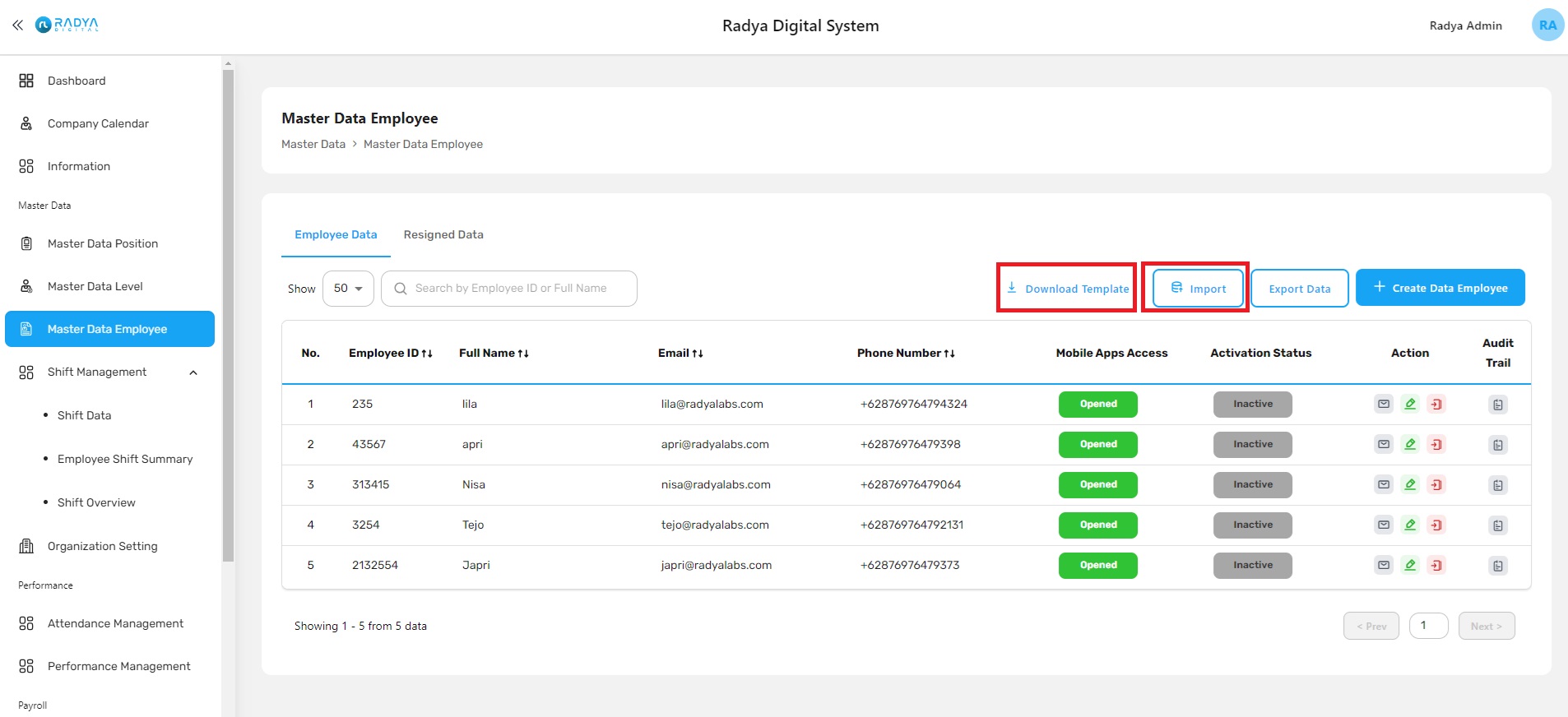Open RA user avatar
1568x717 pixels.
point(1547,25)
